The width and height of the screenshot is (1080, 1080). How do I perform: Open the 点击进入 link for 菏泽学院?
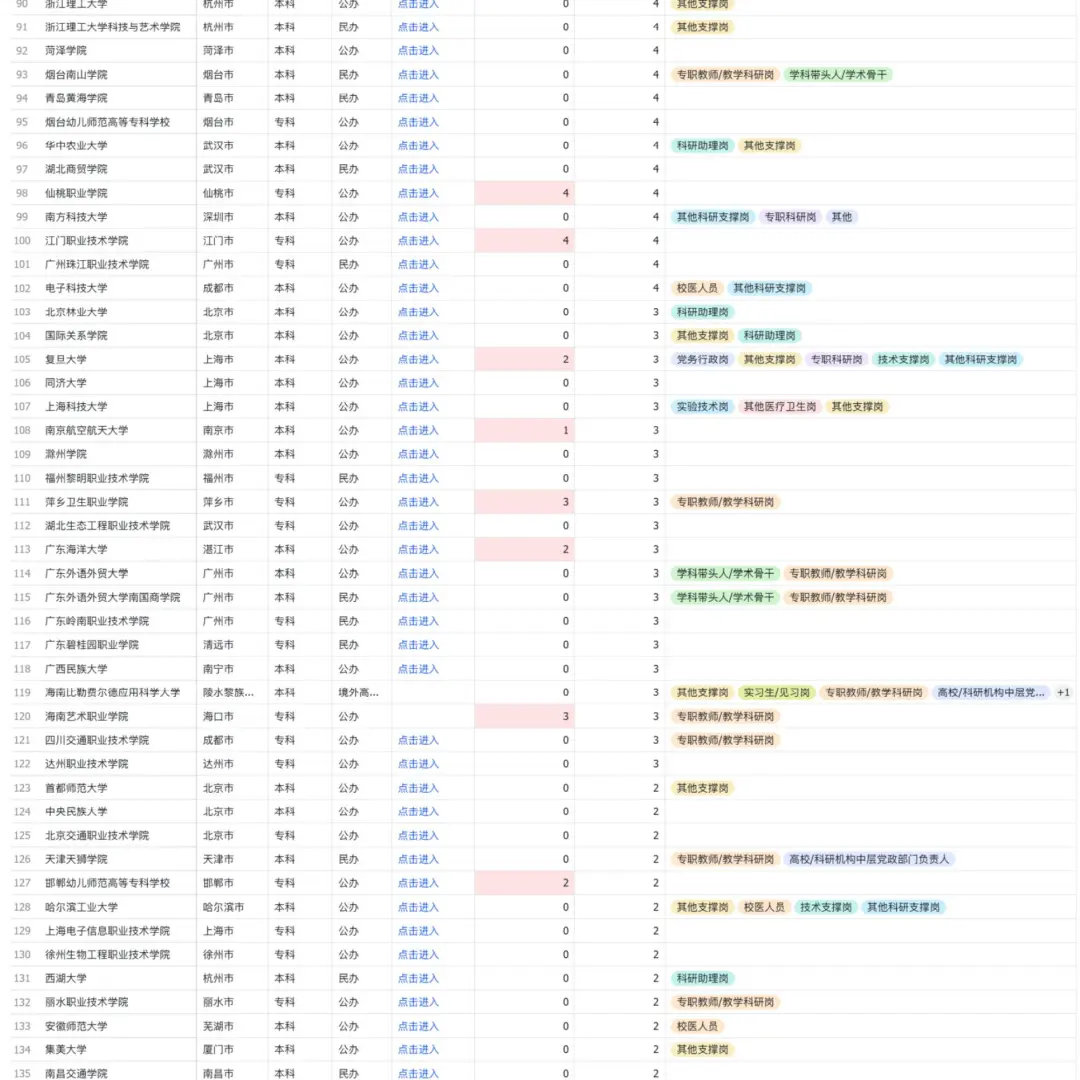[417, 50]
